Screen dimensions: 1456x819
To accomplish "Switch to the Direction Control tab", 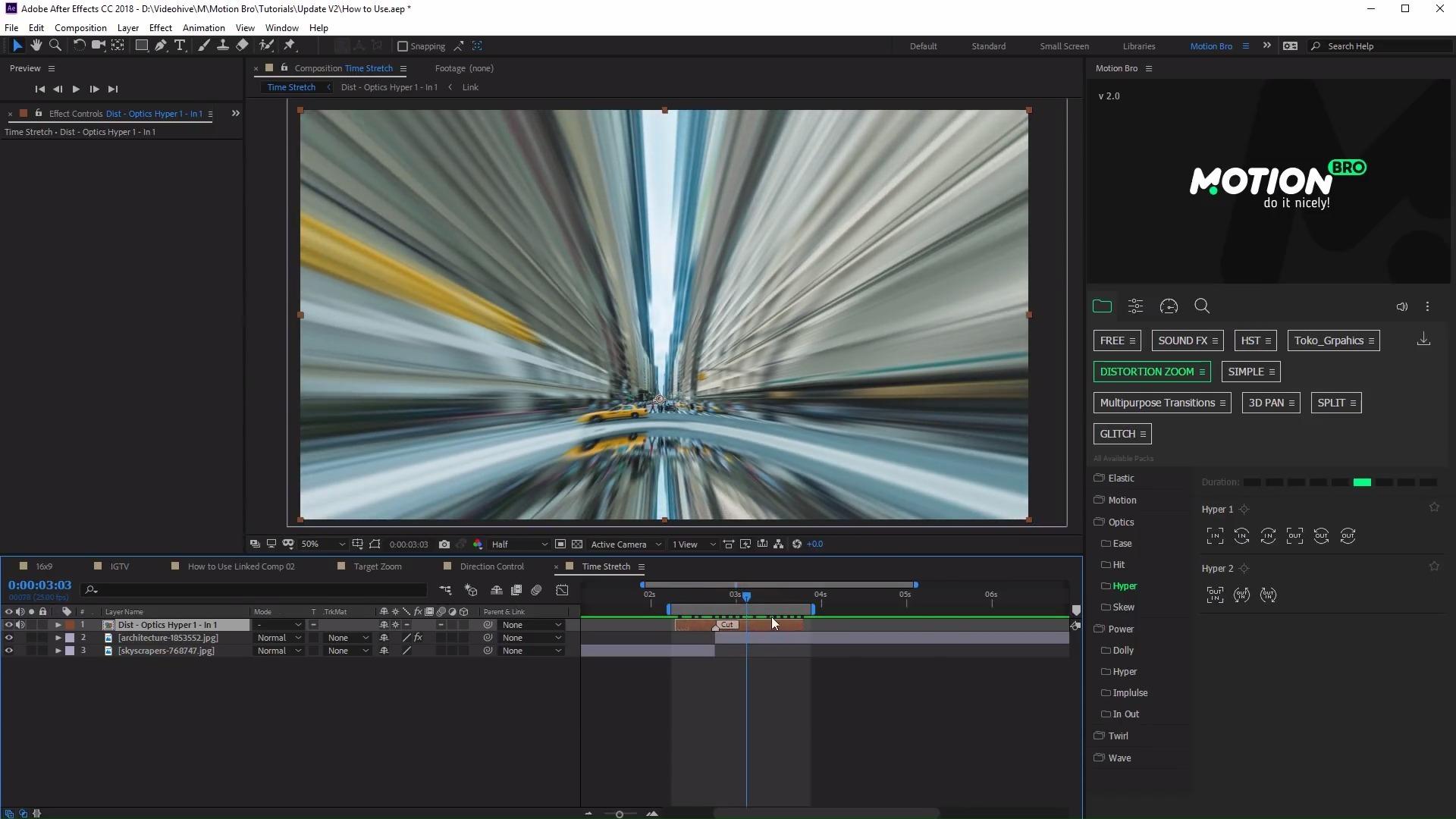I will coord(491,566).
